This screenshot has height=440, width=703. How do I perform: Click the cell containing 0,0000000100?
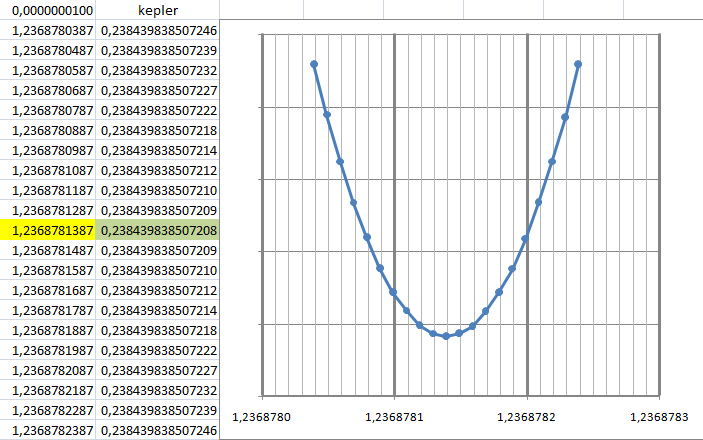[x=48, y=10]
